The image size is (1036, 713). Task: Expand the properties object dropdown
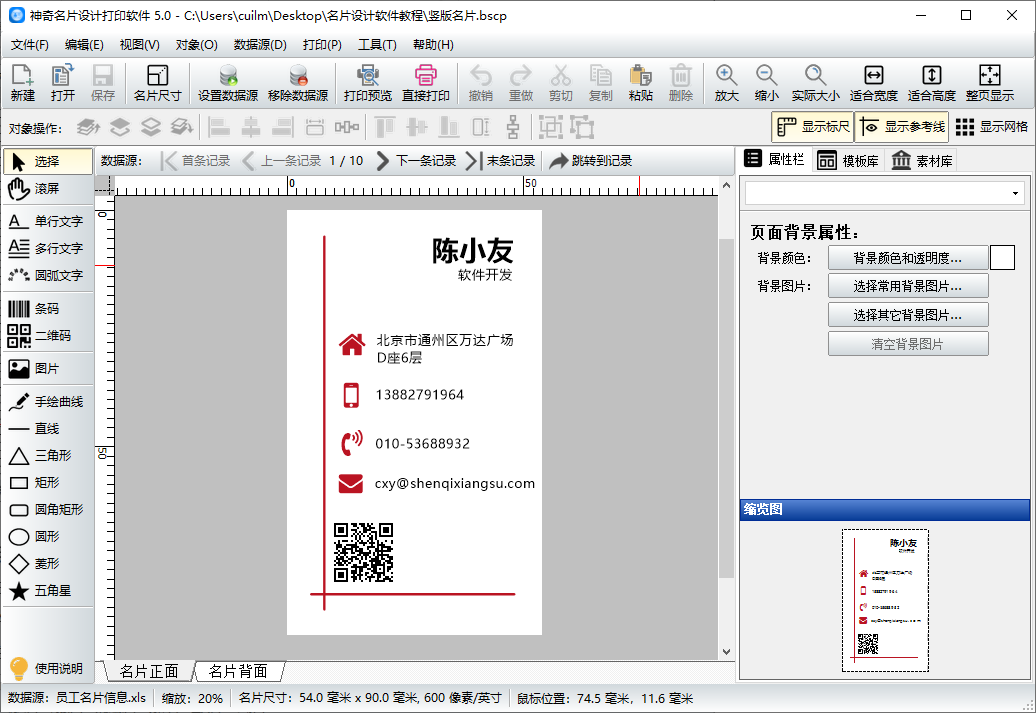(1015, 194)
